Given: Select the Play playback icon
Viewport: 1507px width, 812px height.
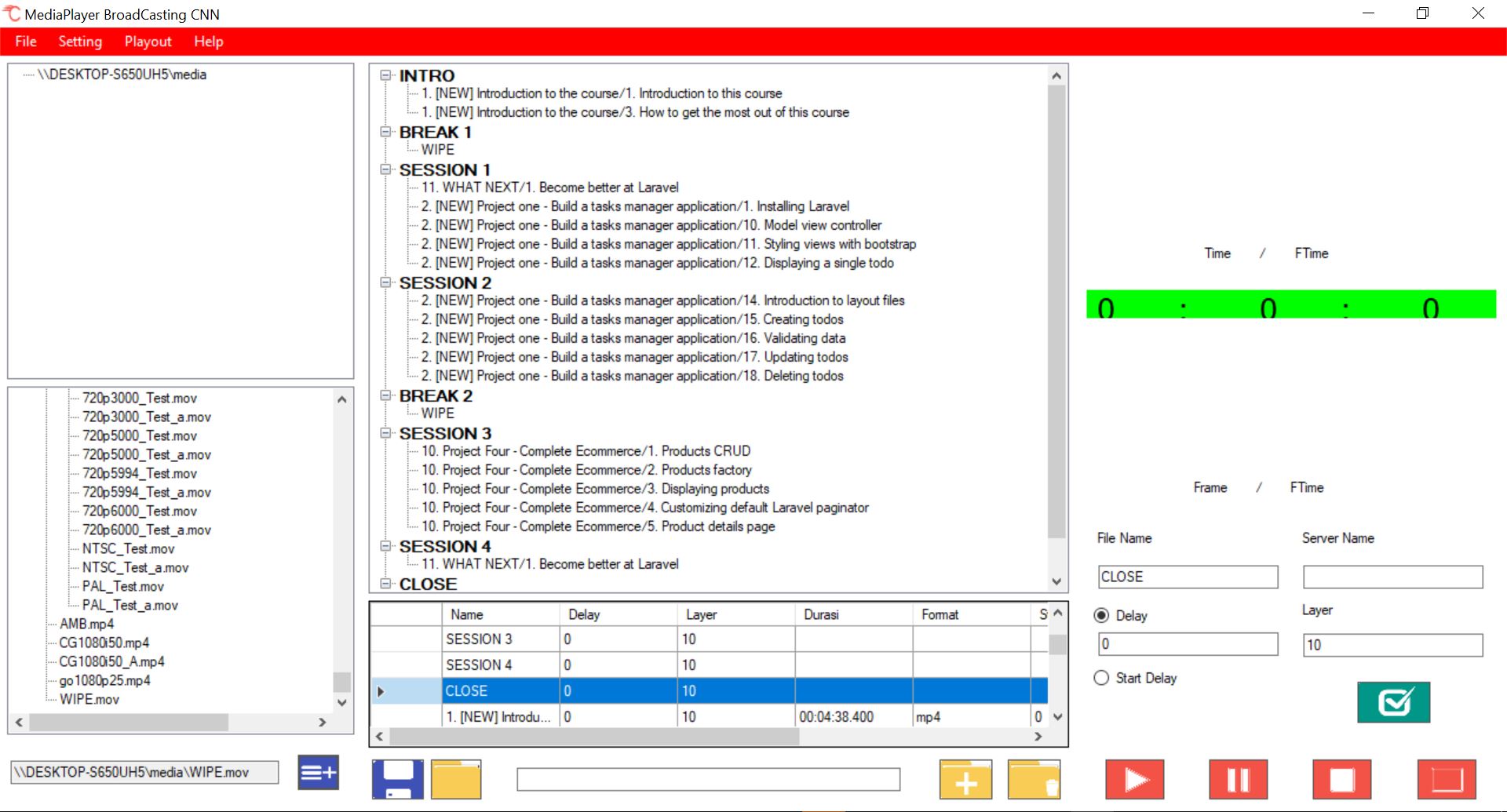Looking at the screenshot, I should point(1133,779).
